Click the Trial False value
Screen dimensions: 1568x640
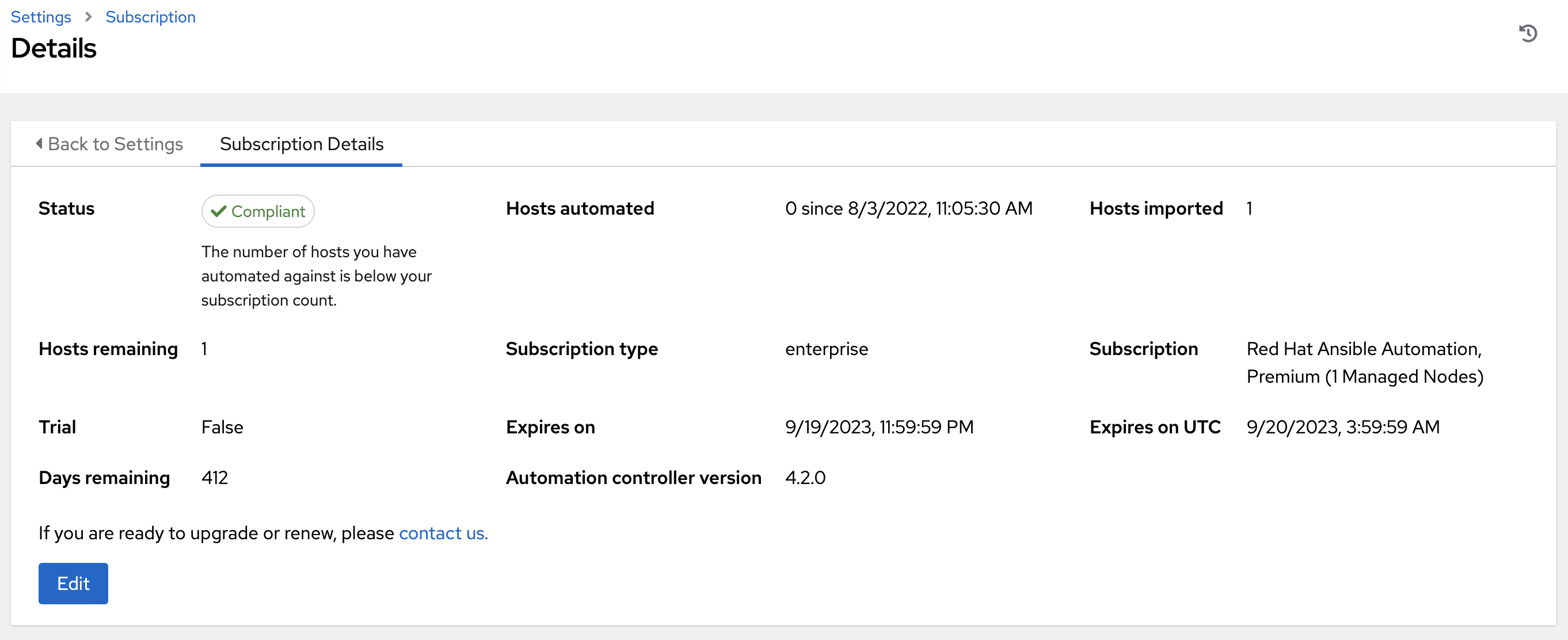coord(222,426)
